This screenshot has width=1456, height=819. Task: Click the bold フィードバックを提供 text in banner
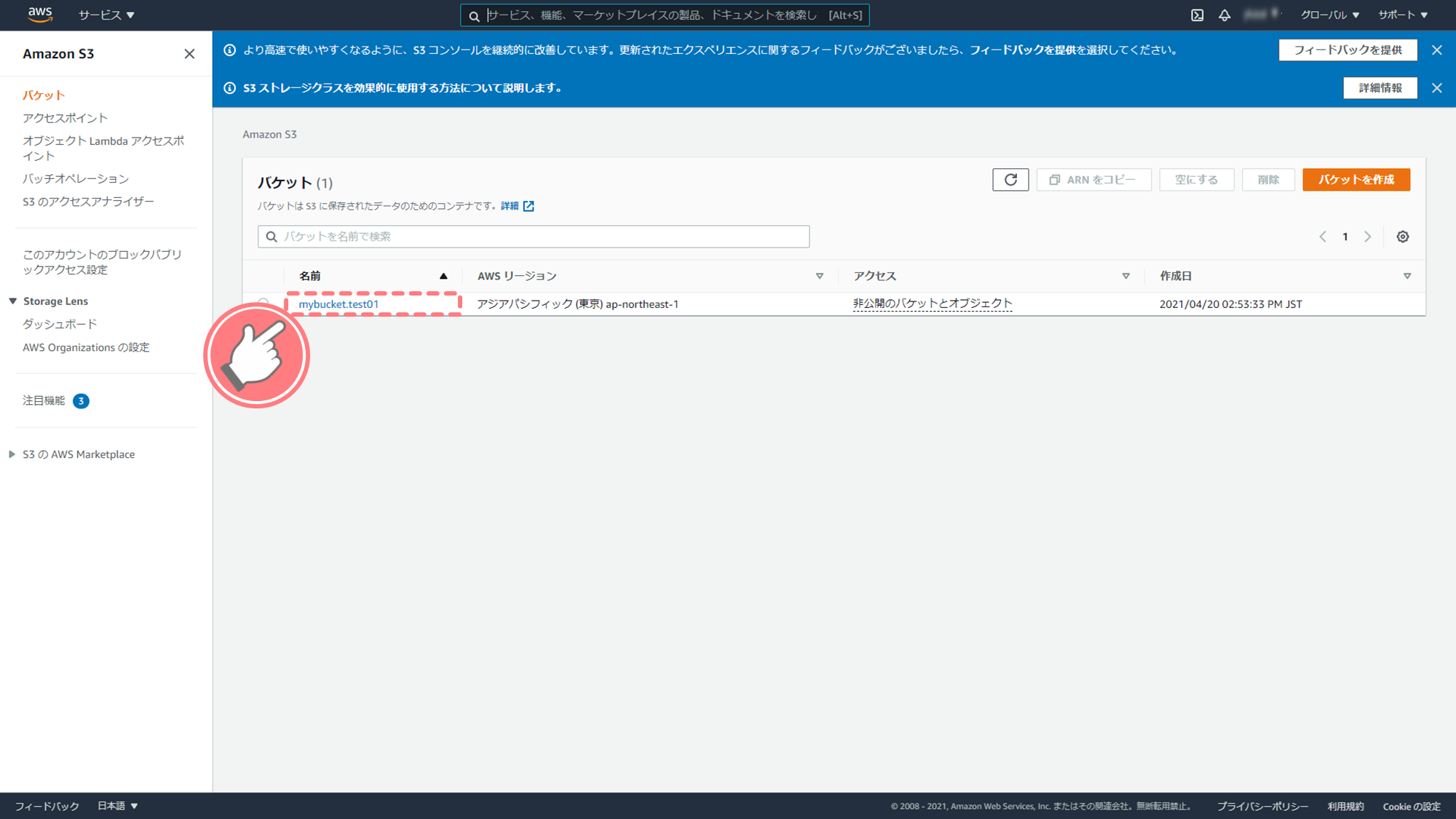coord(1023,50)
